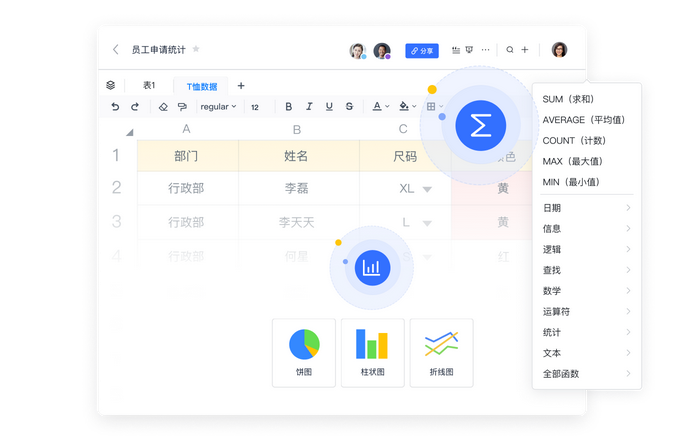The image size is (684, 440).
Task: Expand the 统计 function category
Action: pyautogui.click(x=587, y=332)
